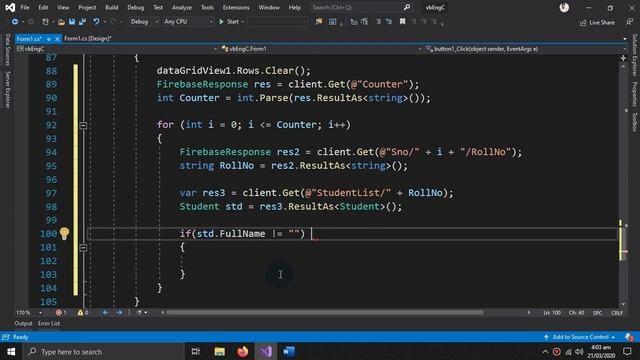Open File Explorer from the taskbar
The image size is (640, 360).
(220, 351)
